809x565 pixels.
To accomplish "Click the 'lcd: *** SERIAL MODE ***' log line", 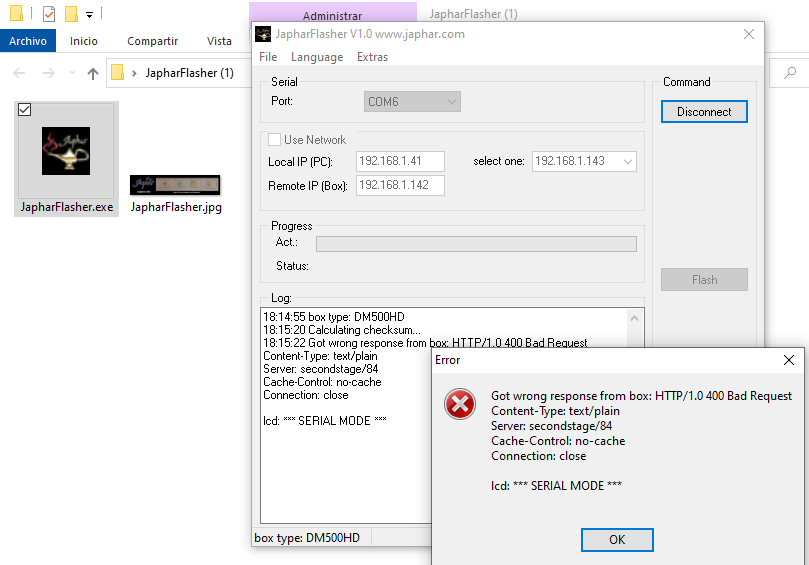I will point(325,421).
